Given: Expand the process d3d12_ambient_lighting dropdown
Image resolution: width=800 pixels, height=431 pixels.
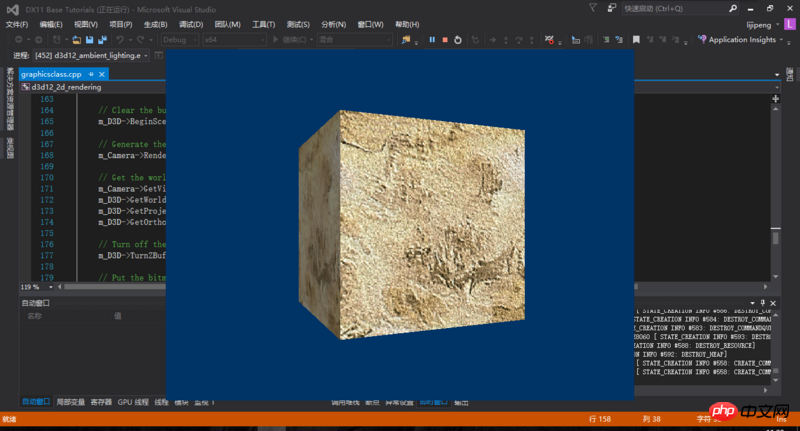Looking at the screenshot, I should pyautogui.click(x=144, y=55).
